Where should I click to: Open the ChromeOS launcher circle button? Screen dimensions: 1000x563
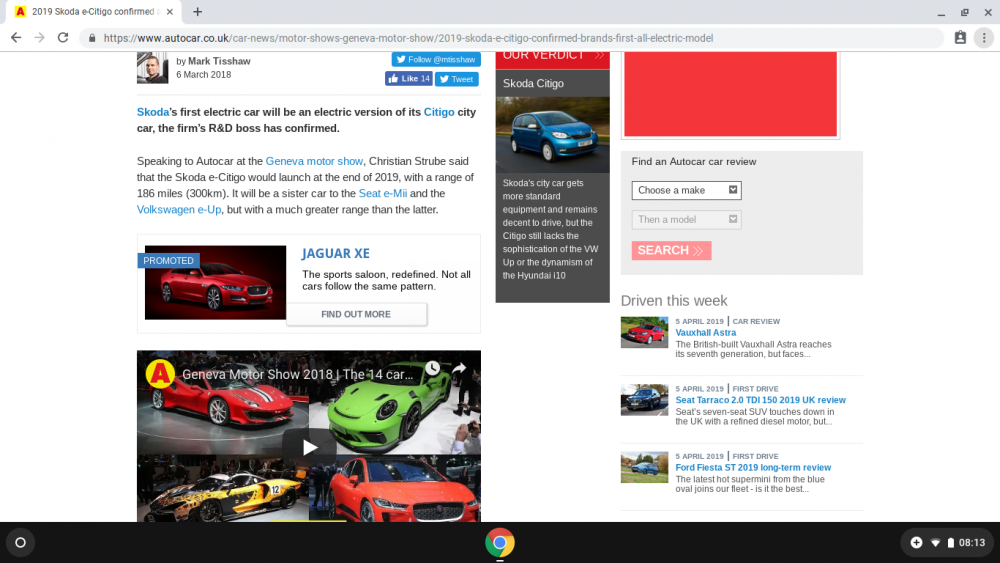(20, 543)
